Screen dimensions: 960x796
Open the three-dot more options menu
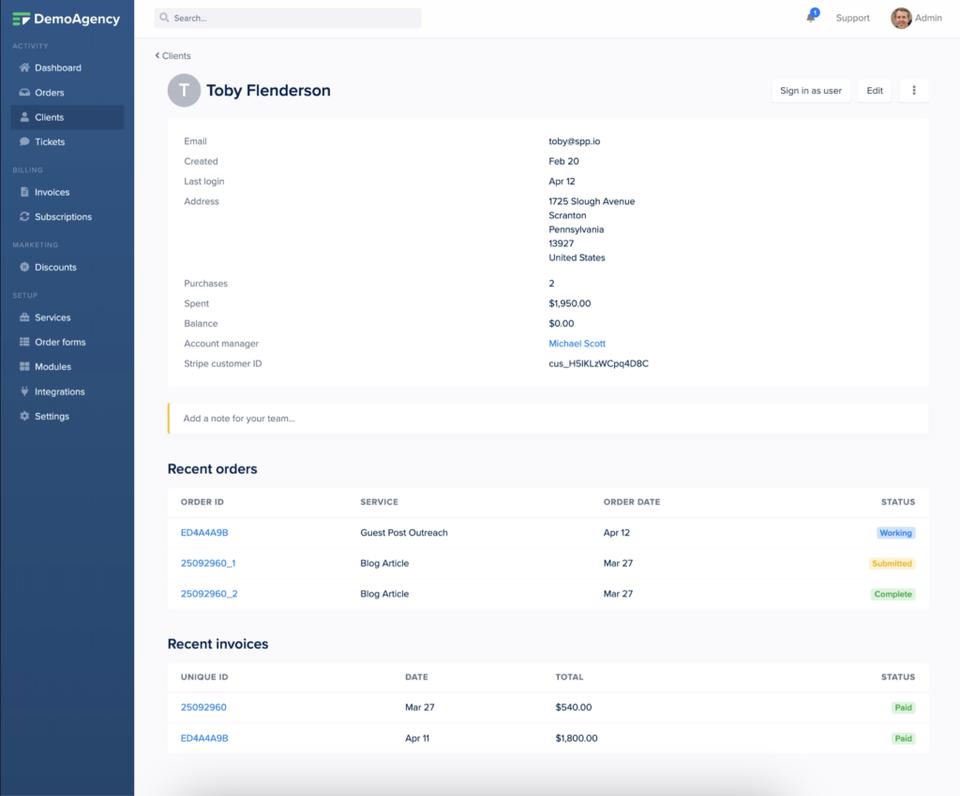[x=914, y=90]
